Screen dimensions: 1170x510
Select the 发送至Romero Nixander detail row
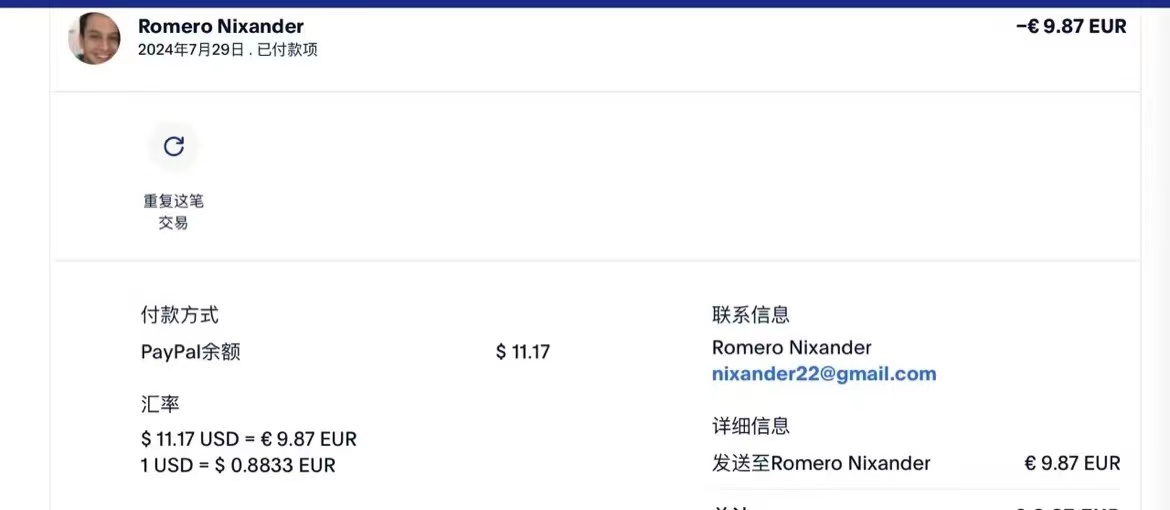coord(916,463)
